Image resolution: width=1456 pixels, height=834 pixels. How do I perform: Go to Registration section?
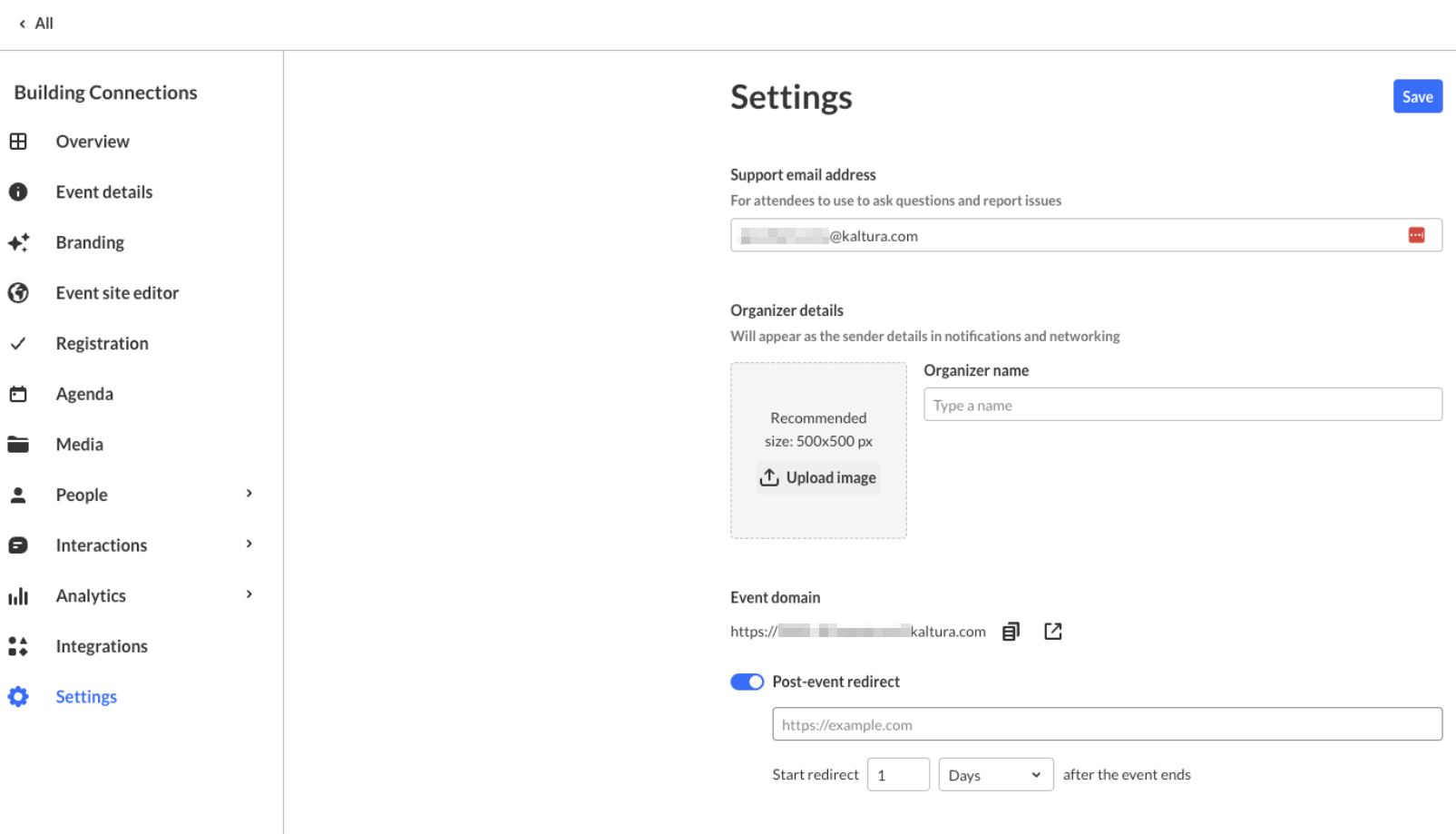pos(102,344)
